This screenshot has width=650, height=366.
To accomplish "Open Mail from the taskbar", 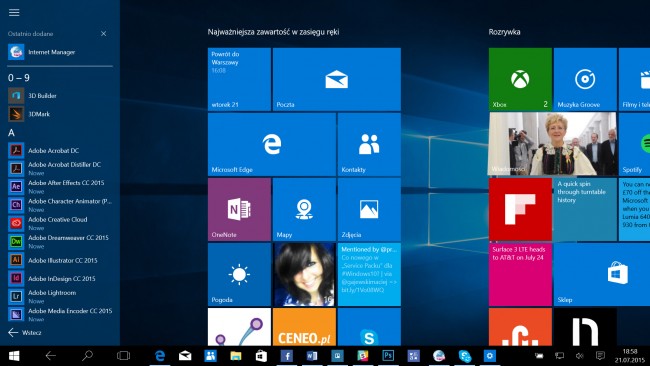I will (x=185, y=356).
